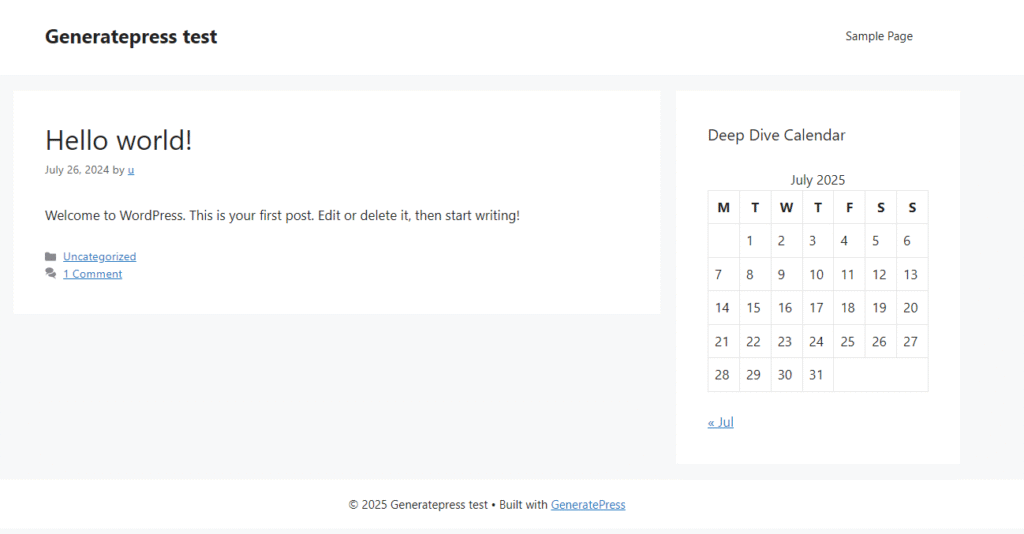Go to previous month « Jul

click(720, 422)
